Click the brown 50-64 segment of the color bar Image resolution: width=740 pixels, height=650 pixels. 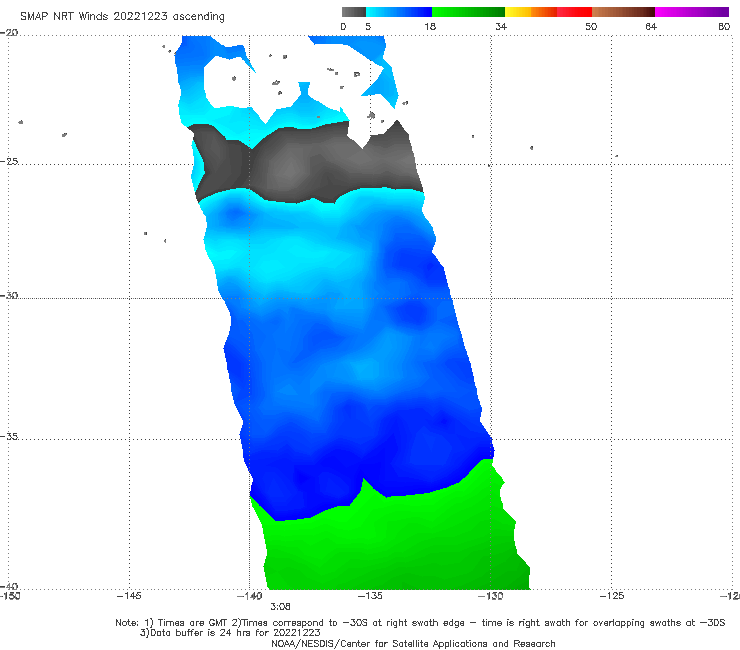(623, 12)
